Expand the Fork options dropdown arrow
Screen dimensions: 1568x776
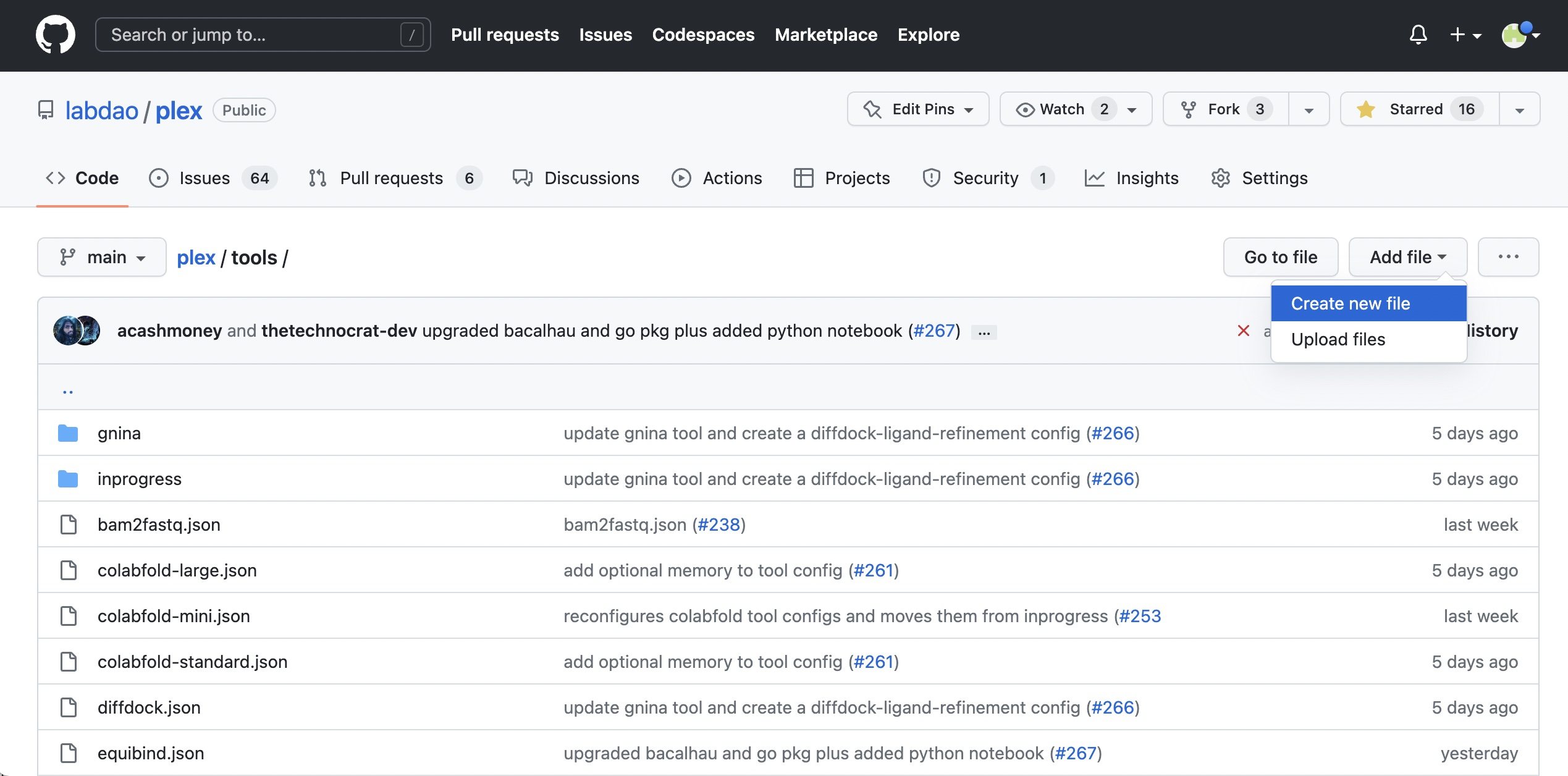[1309, 109]
